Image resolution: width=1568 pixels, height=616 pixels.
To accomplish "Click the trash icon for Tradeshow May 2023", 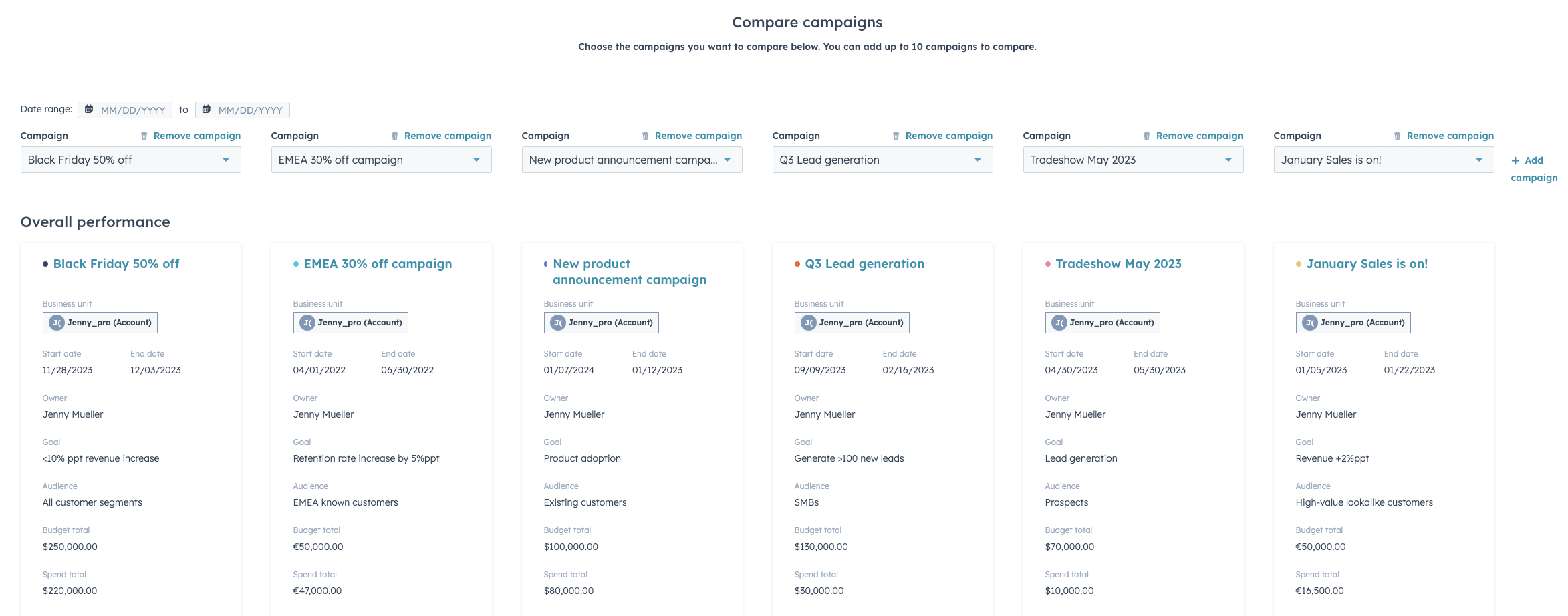I will (x=1148, y=135).
